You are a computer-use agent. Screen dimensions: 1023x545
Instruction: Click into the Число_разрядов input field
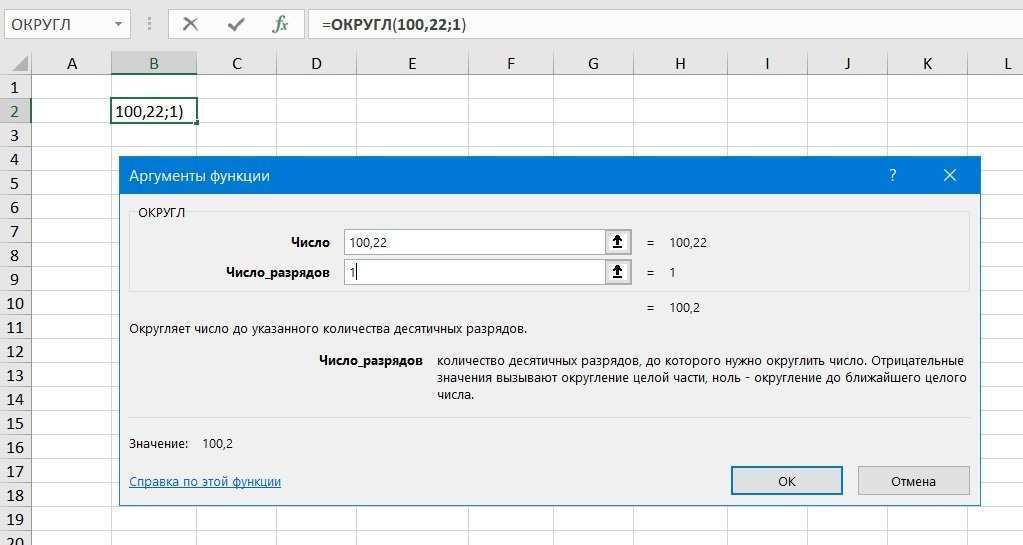[x=474, y=272]
